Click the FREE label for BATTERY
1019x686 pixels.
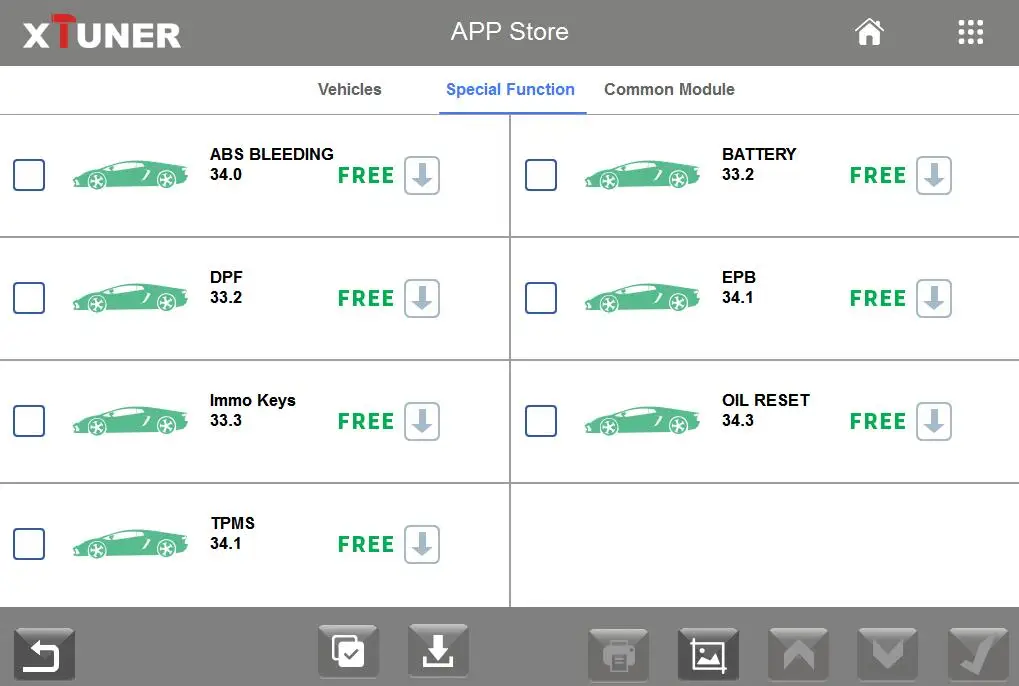[877, 176]
